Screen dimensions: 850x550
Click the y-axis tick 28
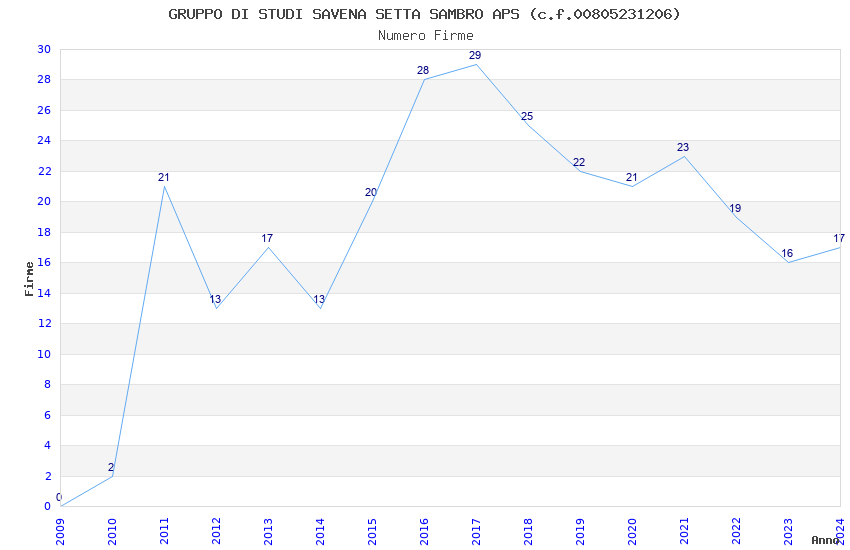[x=44, y=79]
